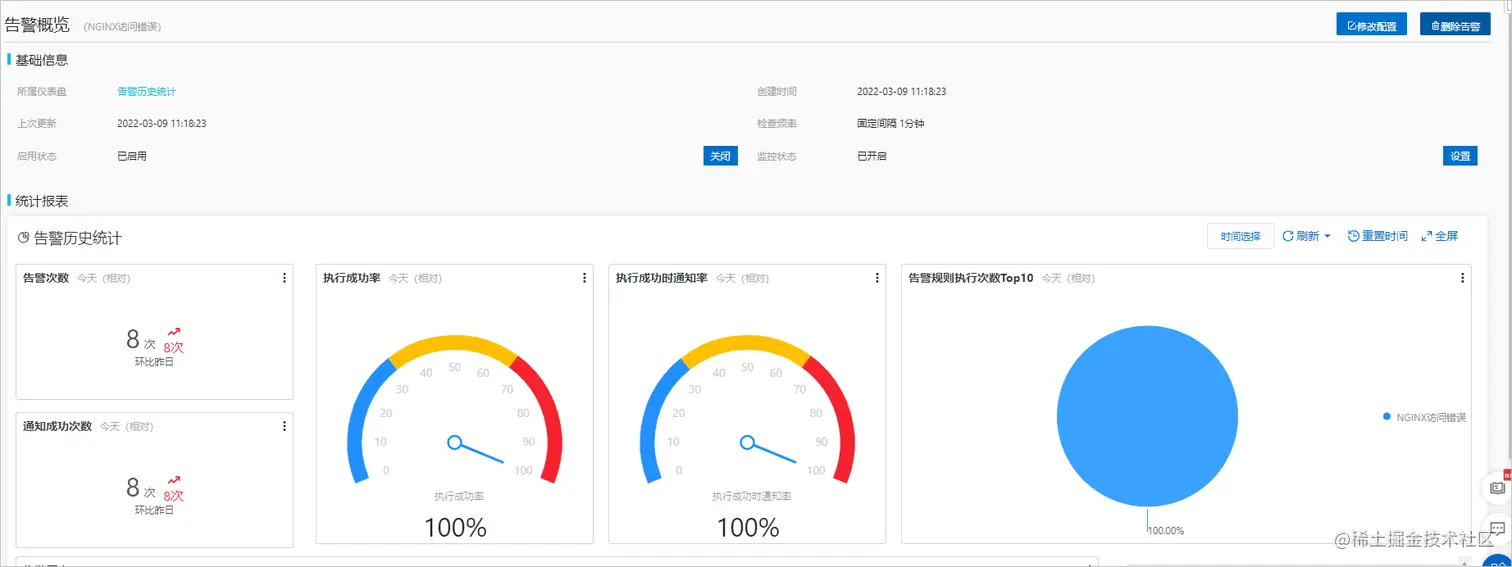Open the 通知成功次数 card menu dots
Screen dimensions: 1512x567
pyautogui.click(x=284, y=426)
